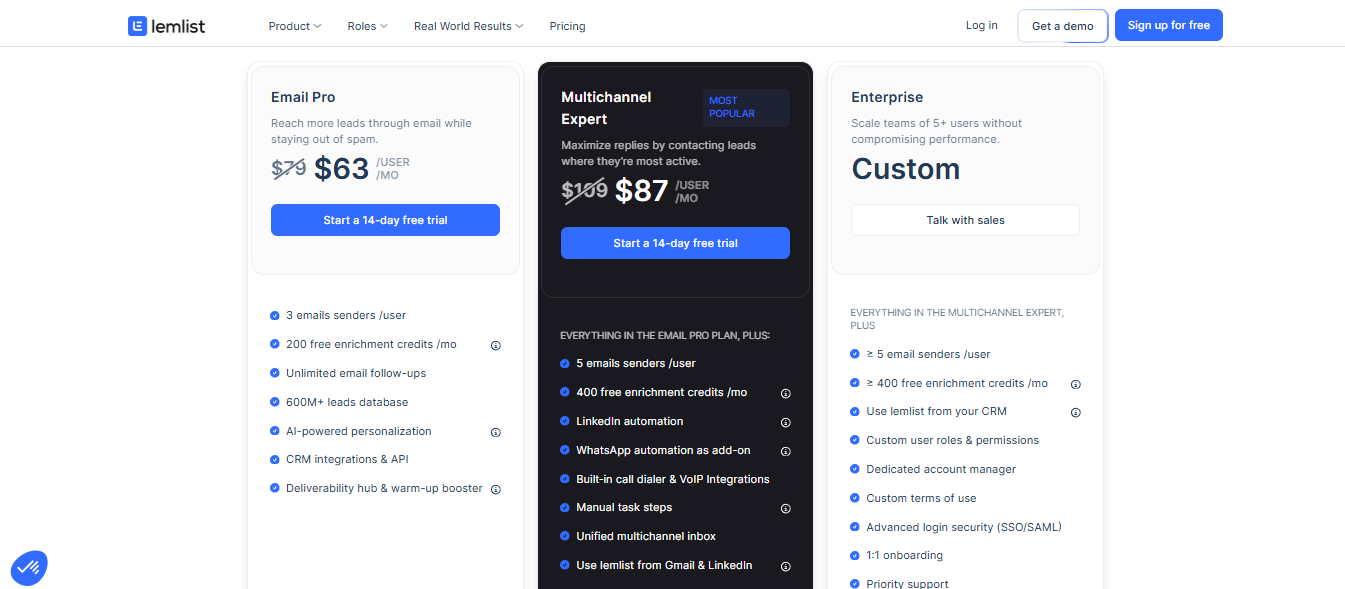
Task: Start the 14-day free trial for Multichannel Expert
Action: tap(675, 242)
